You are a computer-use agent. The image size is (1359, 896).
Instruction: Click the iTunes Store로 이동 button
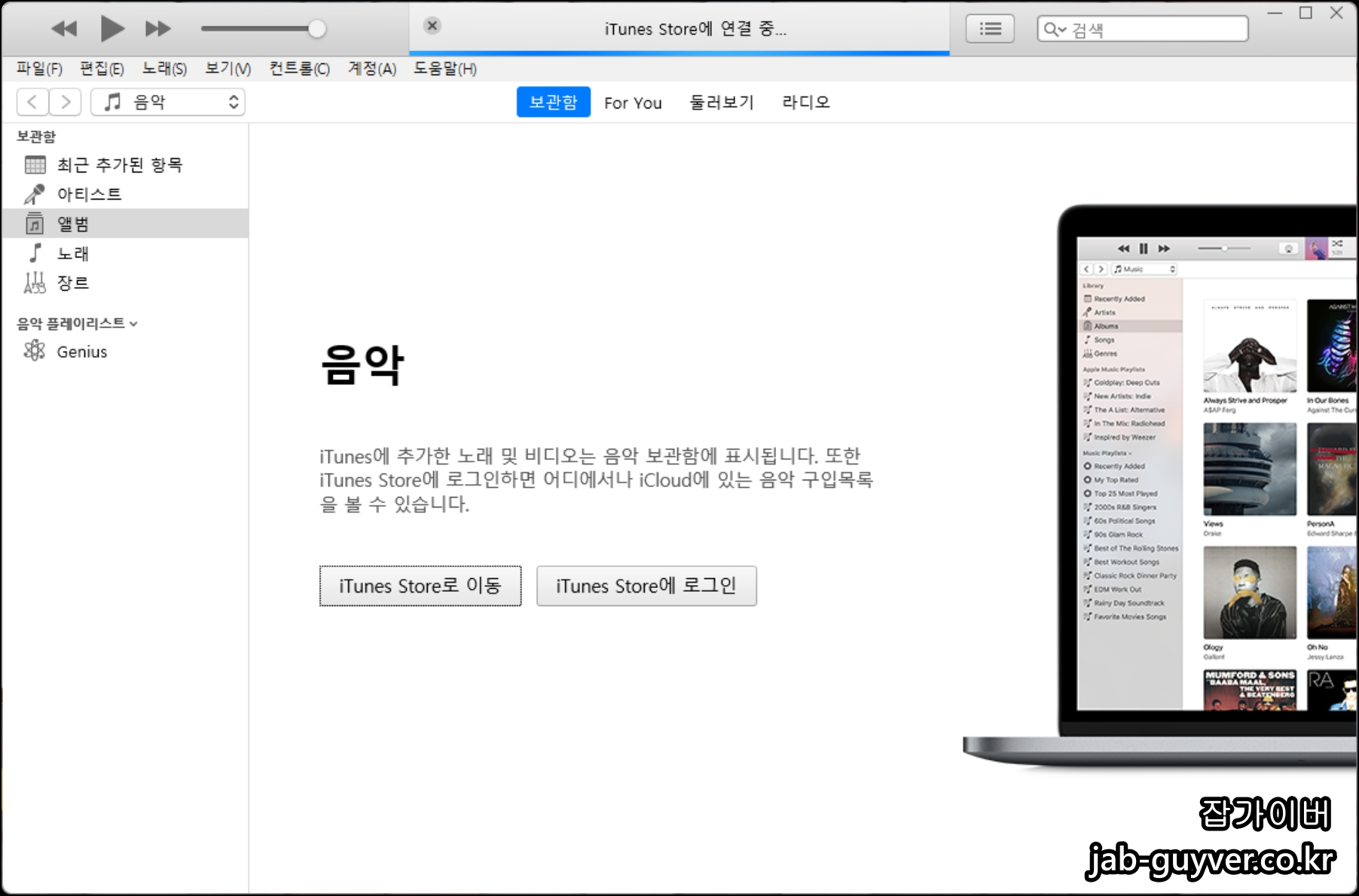(x=420, y=586)
